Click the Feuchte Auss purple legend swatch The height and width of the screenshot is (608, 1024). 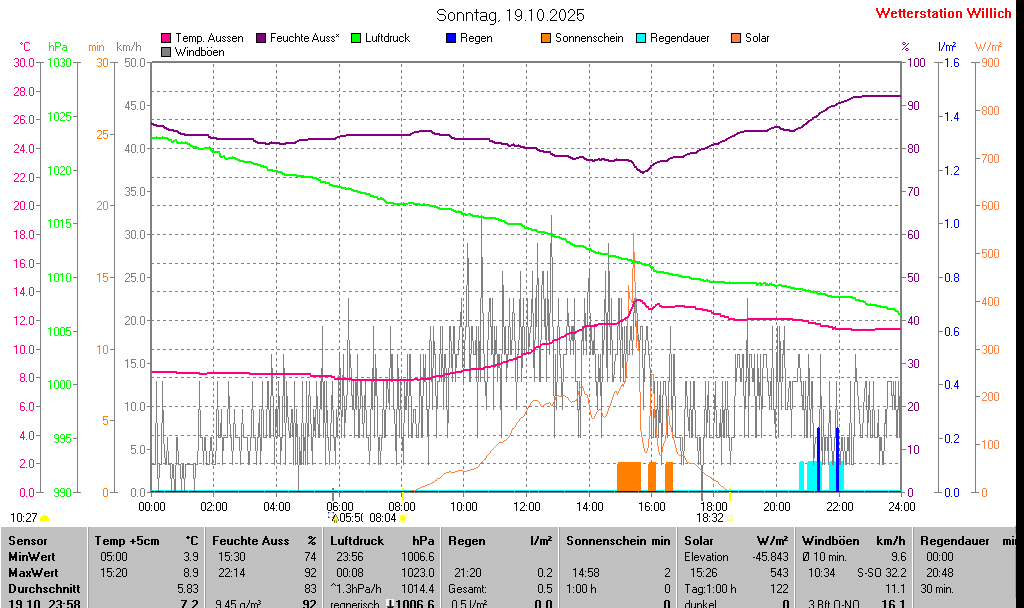[261, 38]
